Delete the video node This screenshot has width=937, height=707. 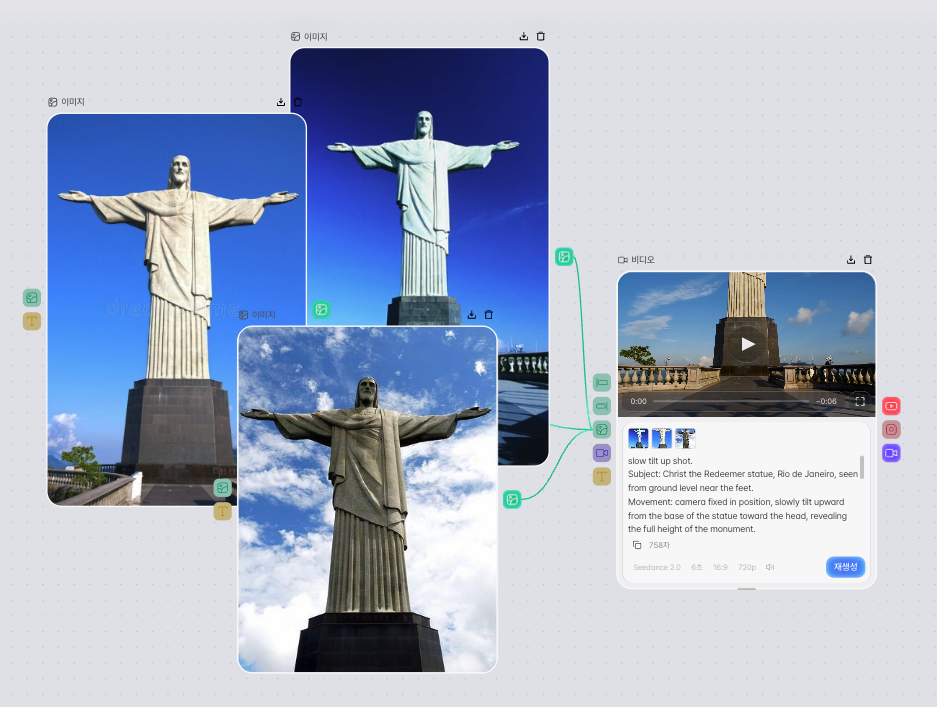click(x=868, y=260)
